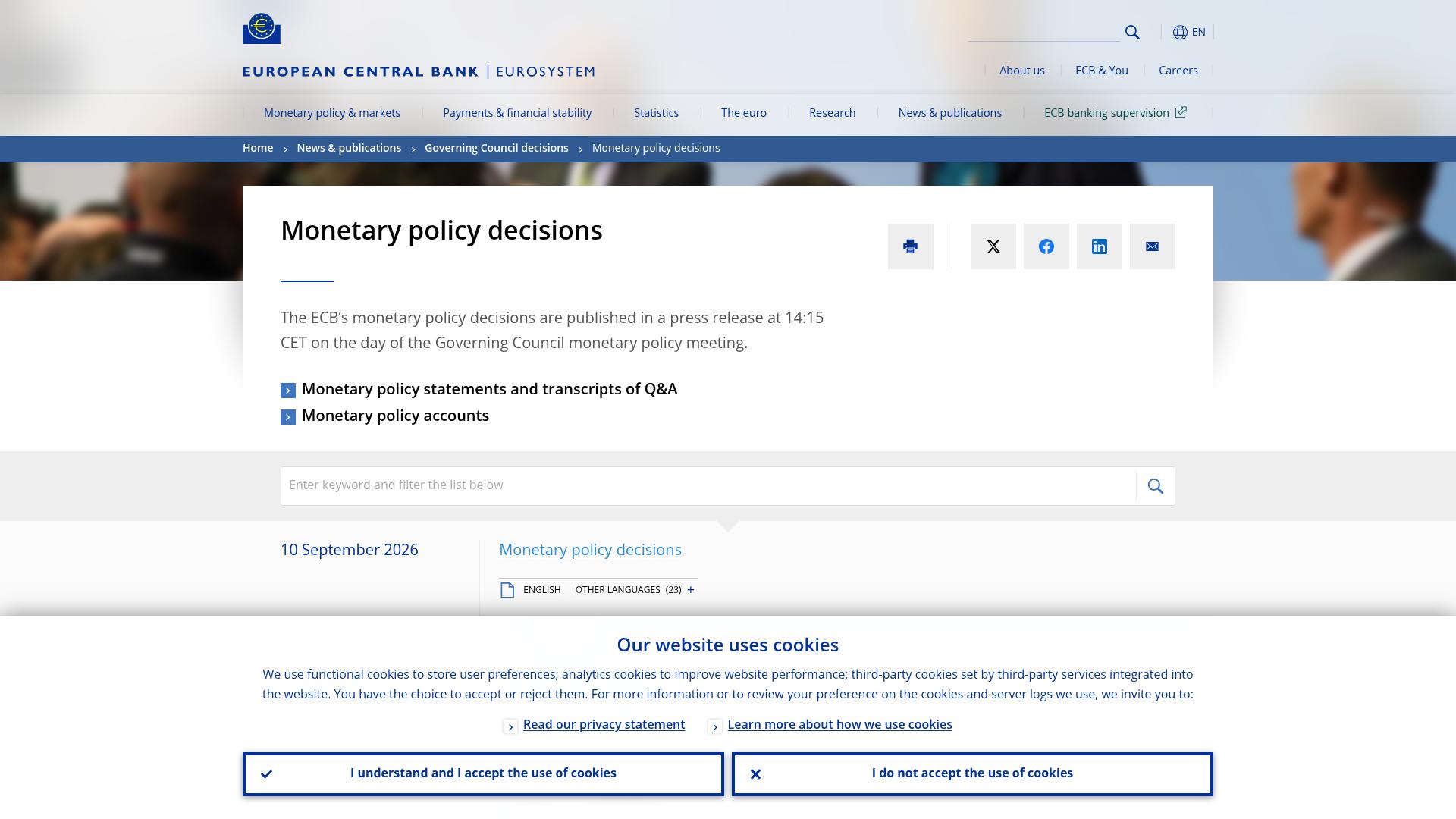Go to About us
The height and width of the screenshot is (819, 1456).
pyautogui.click(x=1022, y=71)
